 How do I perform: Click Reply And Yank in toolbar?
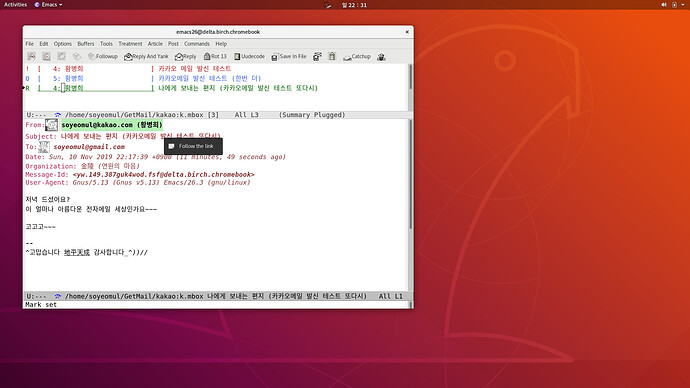[146, 56]
